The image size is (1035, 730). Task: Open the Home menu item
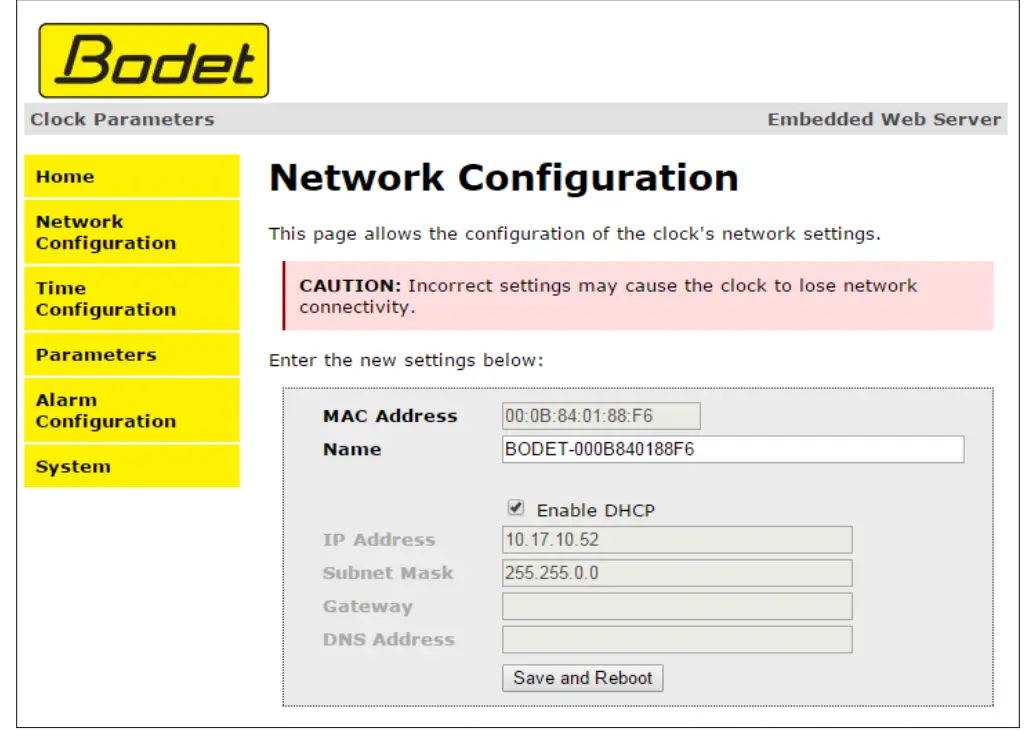pyautogui.click(x=131, y=177)
